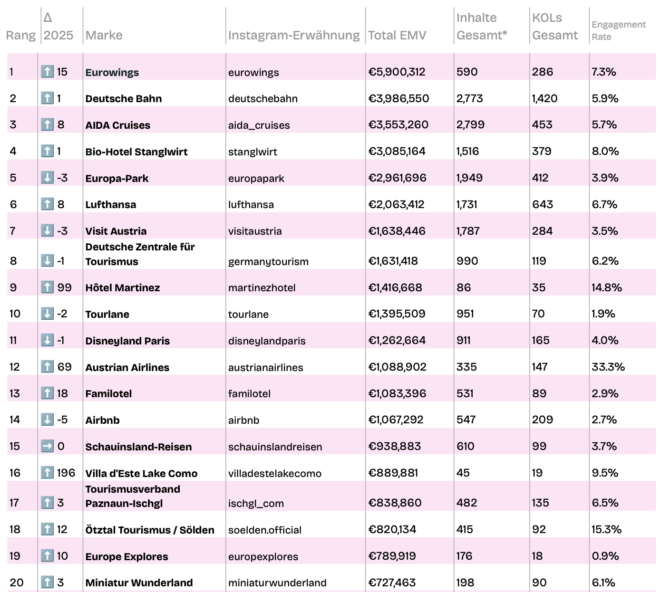Click the up arrow icon for Villa d'Este
Image resolution: width=660 pixels, height=592 pixels.
pyautogui.click(x=47, y=472)
